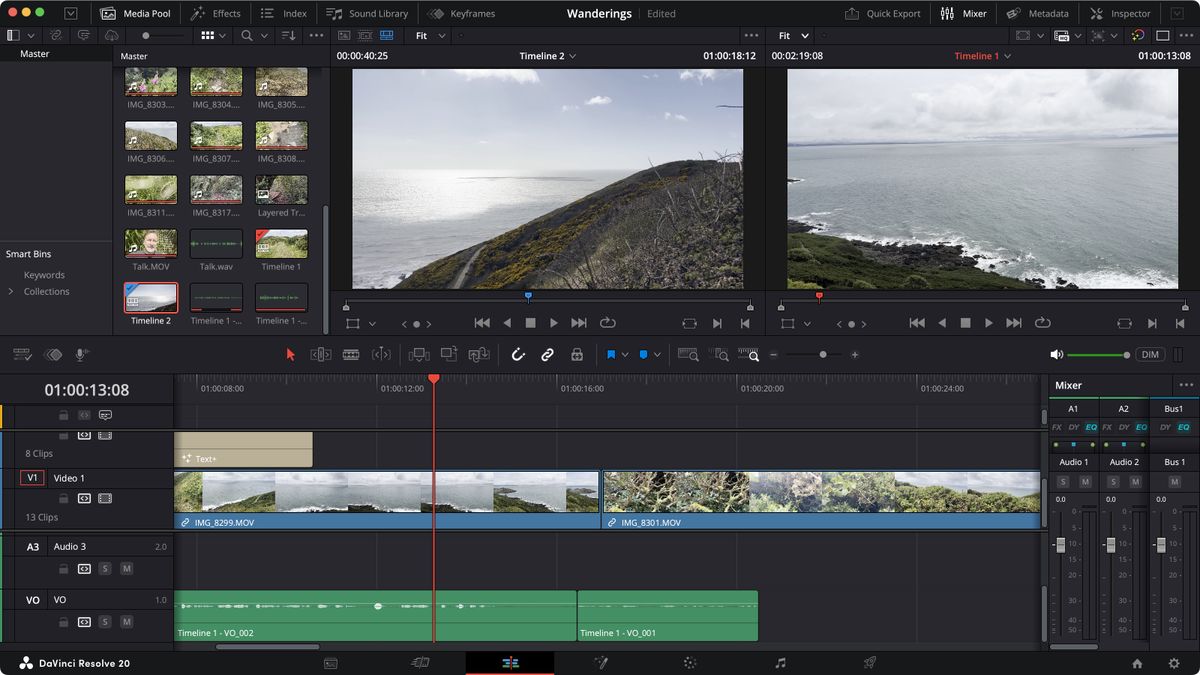Adjust the timeline zoom slider
Screen dimensions: 1200x675
(x=823, y=354)
